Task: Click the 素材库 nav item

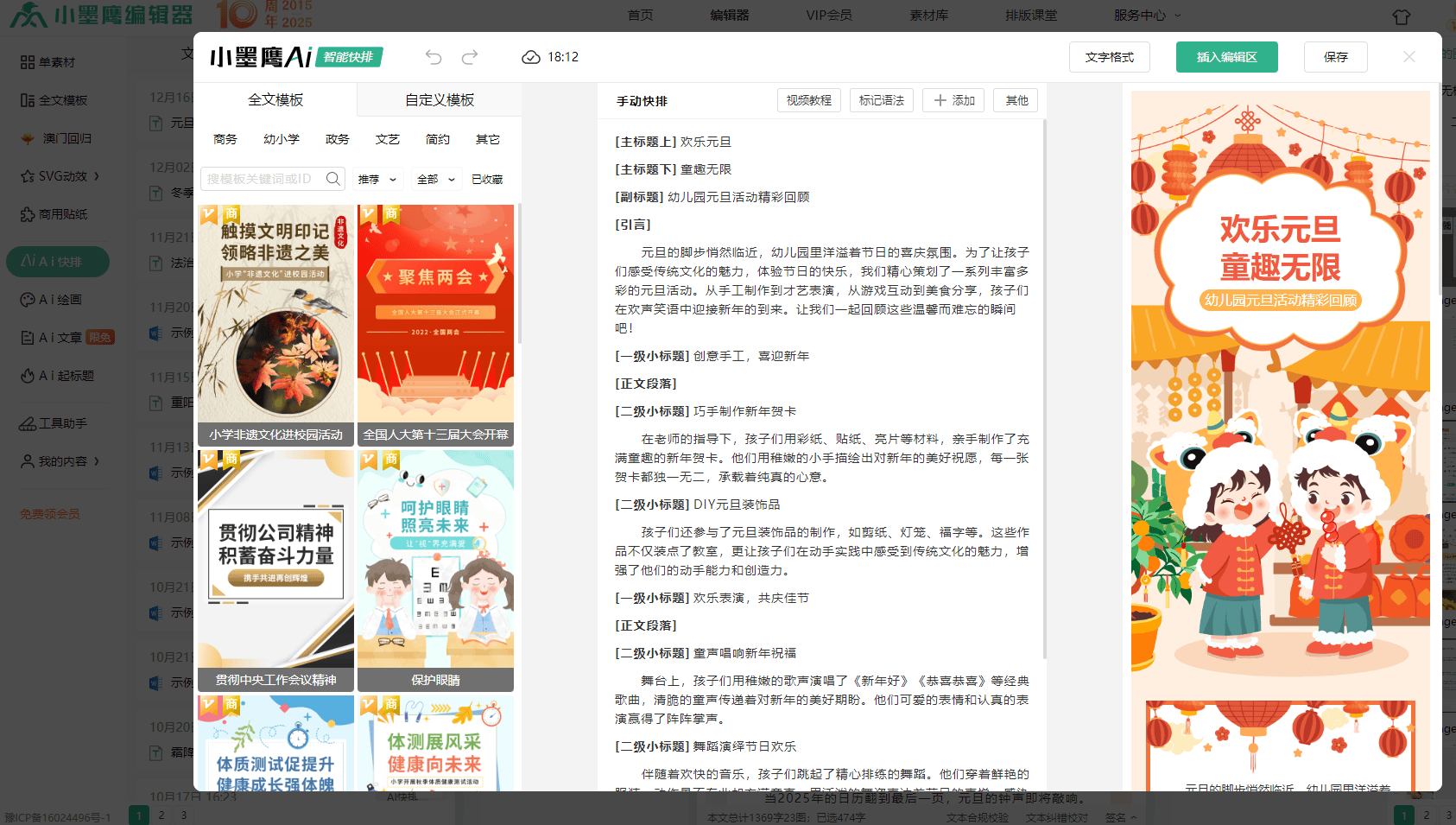Action: [929, 16]
